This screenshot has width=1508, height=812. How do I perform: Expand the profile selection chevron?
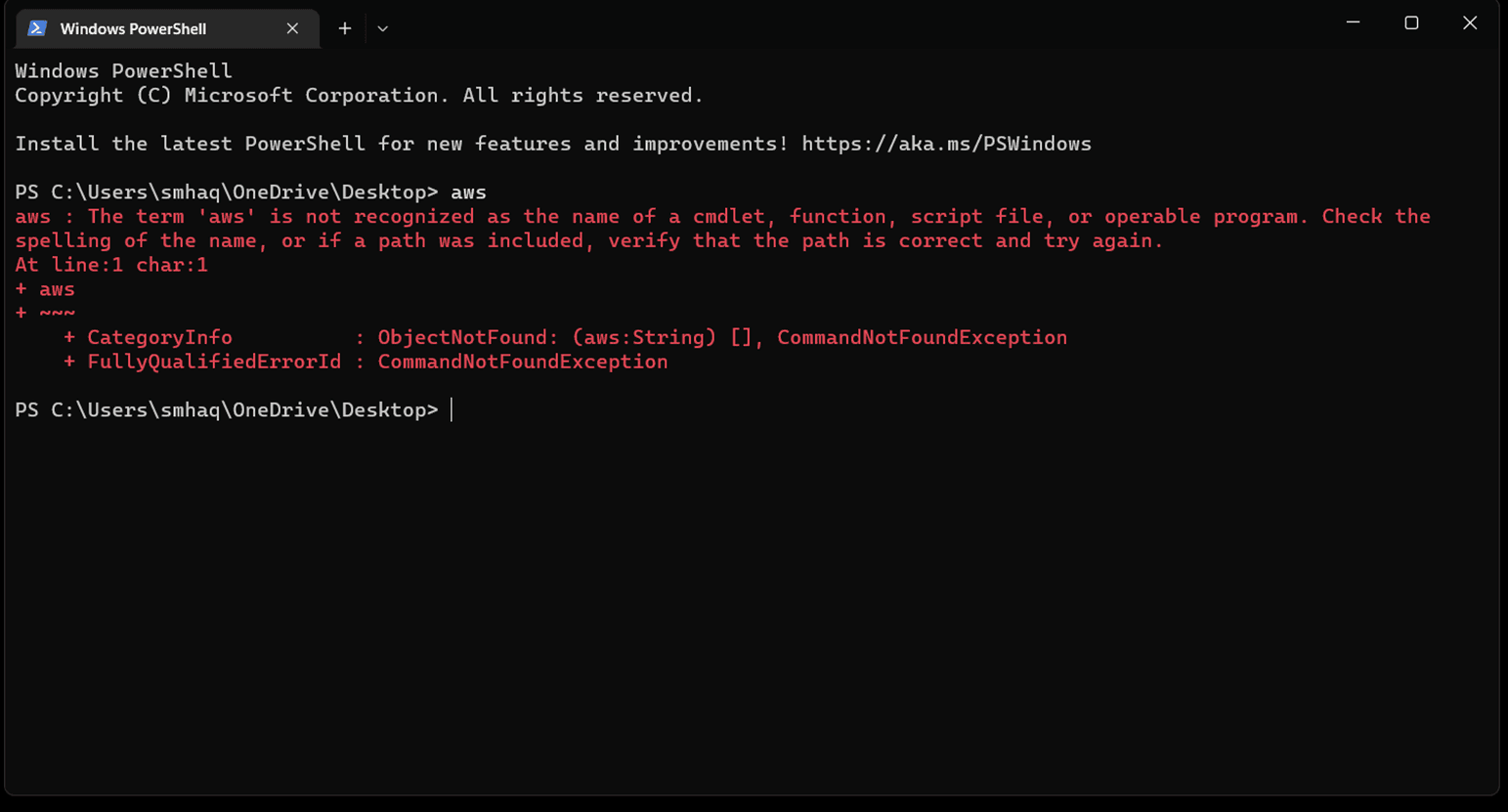coord(382,28)
